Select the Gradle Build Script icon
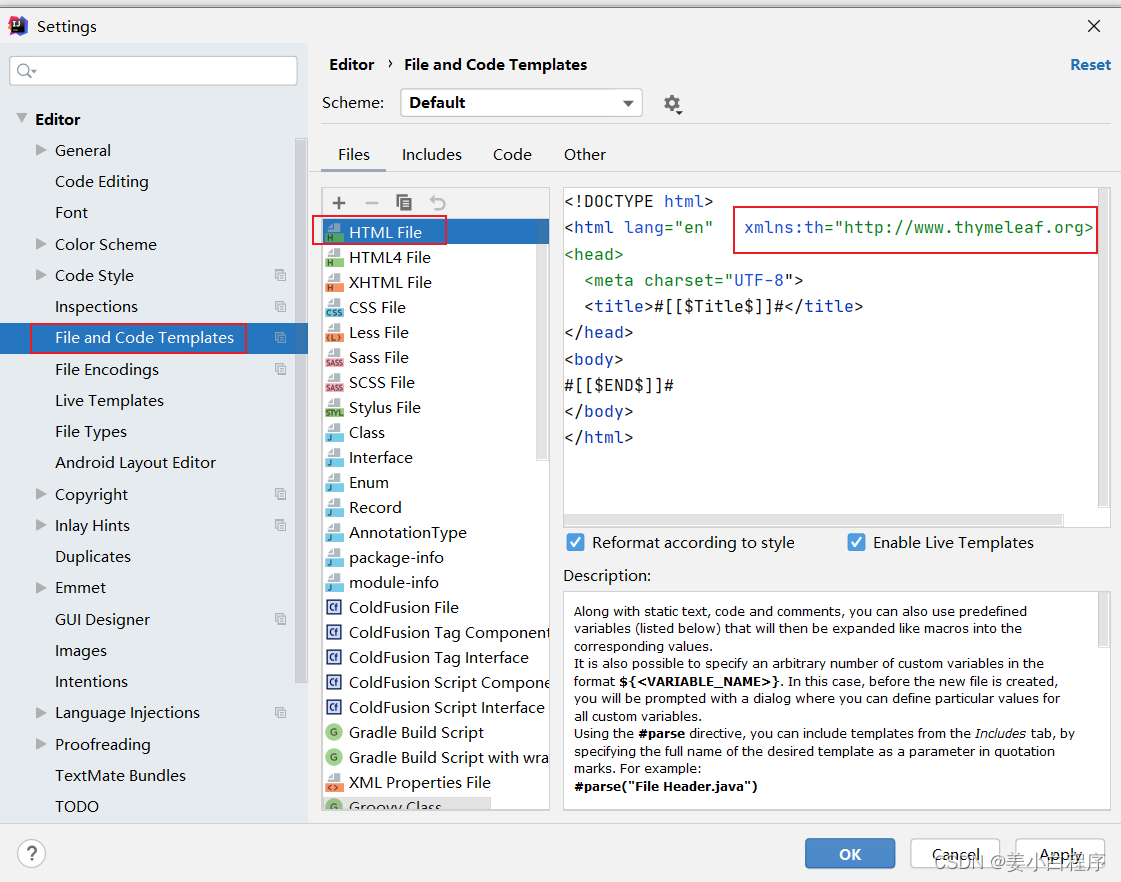Screen dimensions: 1121x882 pos(334,733)
